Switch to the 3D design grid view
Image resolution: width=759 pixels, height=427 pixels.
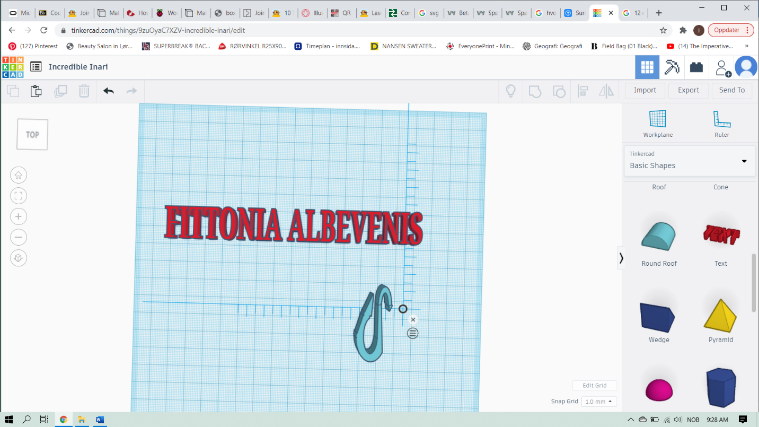pos(646,67)
